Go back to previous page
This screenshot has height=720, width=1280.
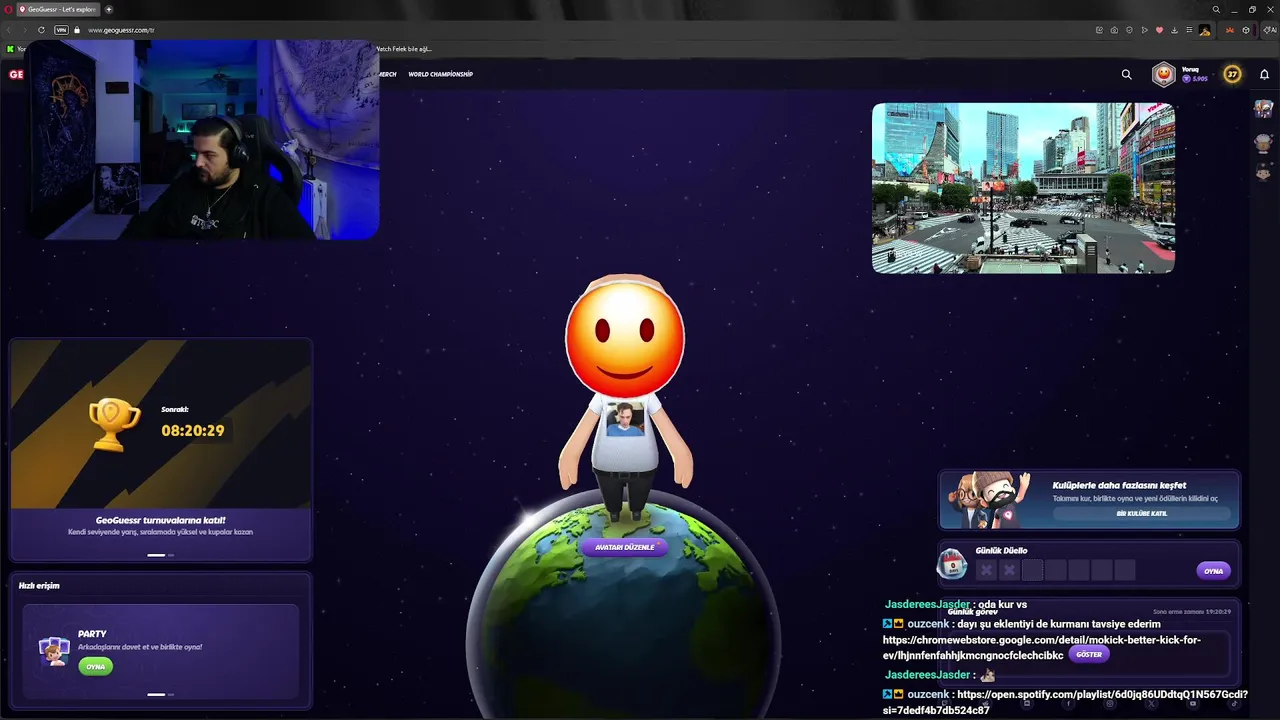[x=9, y=30]
